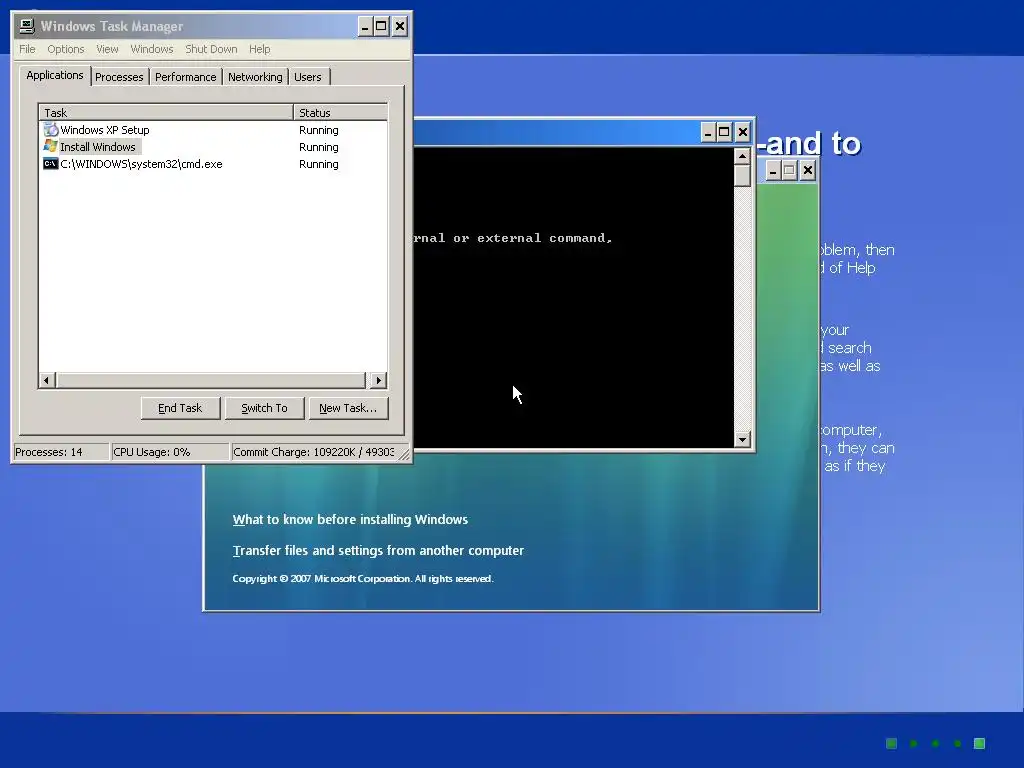Viewport: 1024px width, 768px height.
Task: Click the command prompt scroll down arrow
Action: (x=742, y=440)
